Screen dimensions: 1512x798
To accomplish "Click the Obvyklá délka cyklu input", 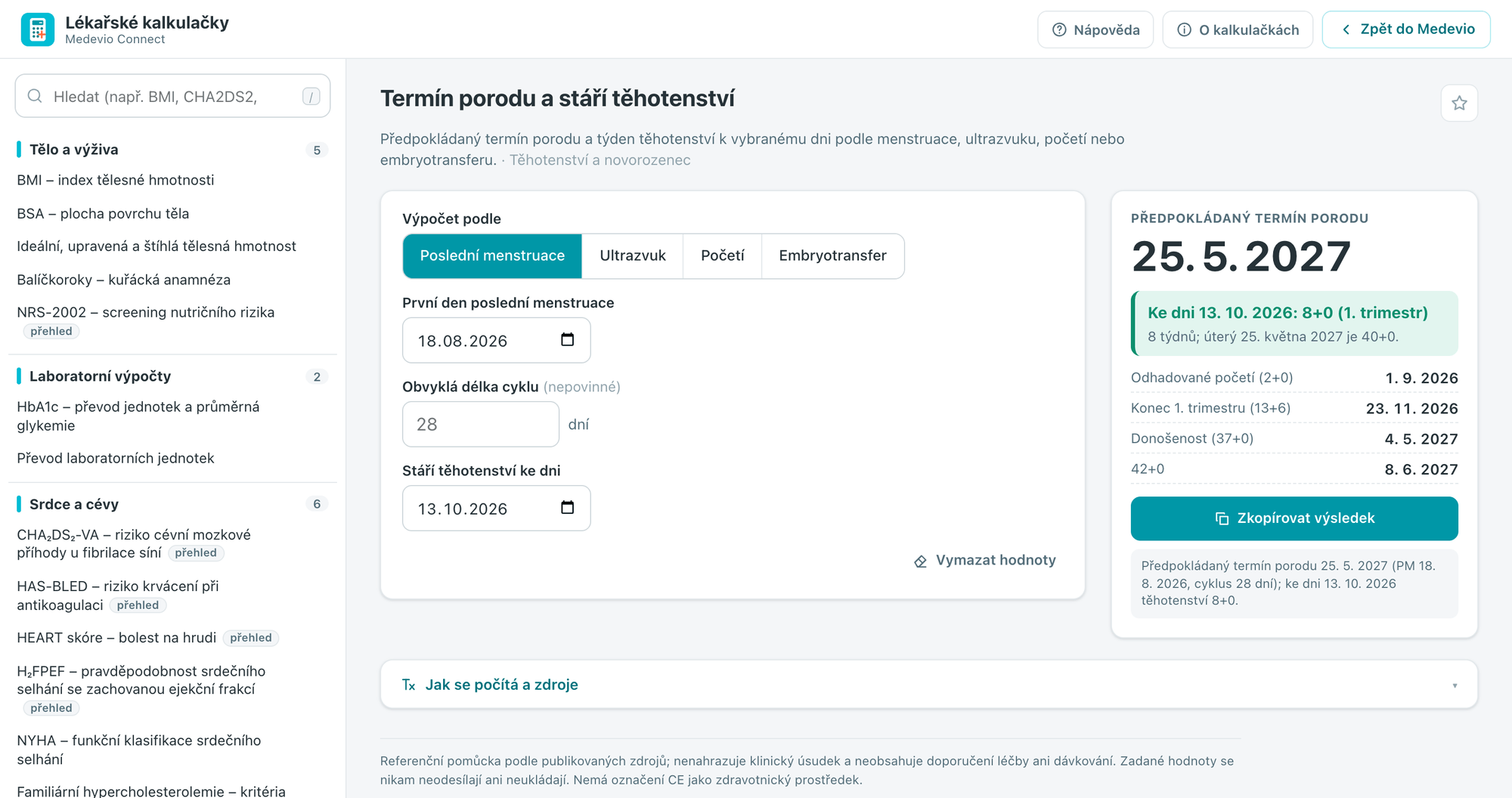I will coord(481,424).
